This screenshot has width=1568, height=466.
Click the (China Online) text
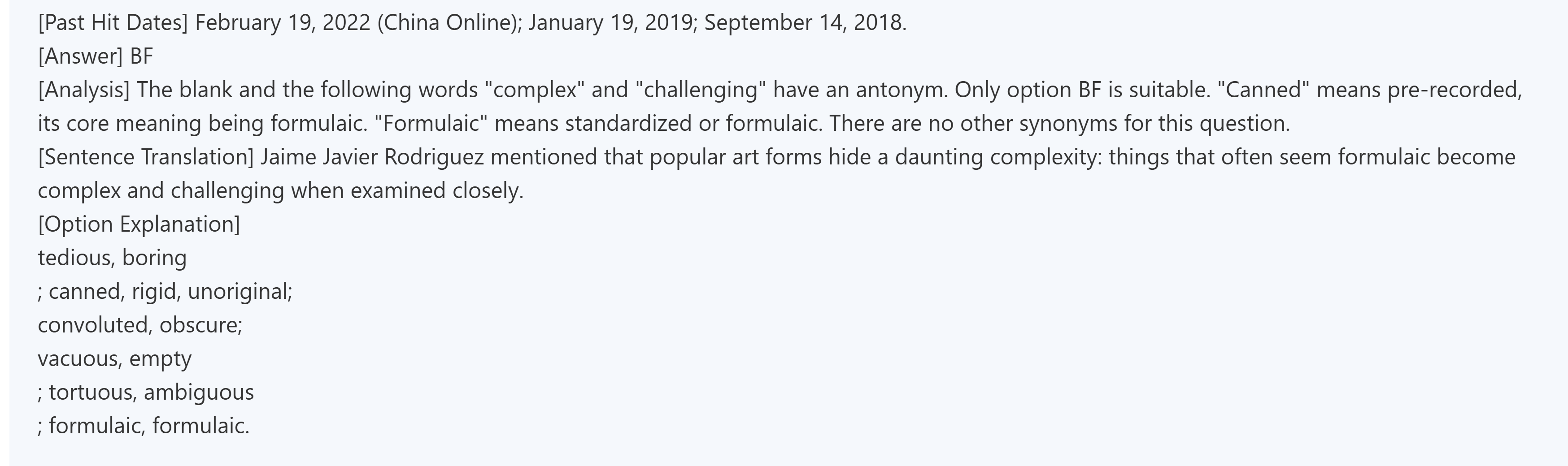click(449, 22)
